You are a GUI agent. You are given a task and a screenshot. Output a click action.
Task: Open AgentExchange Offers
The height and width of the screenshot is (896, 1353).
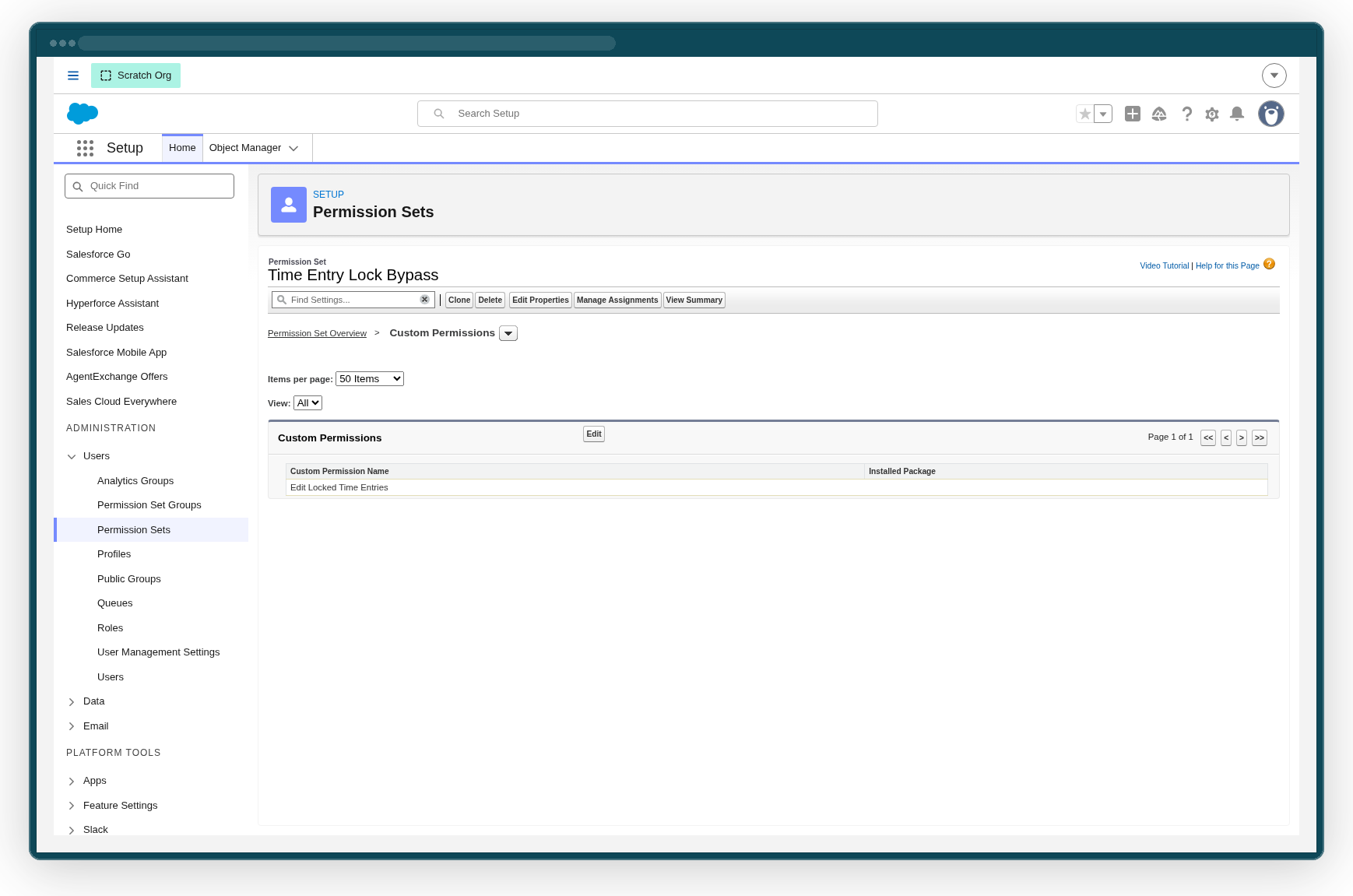point(117,377)
